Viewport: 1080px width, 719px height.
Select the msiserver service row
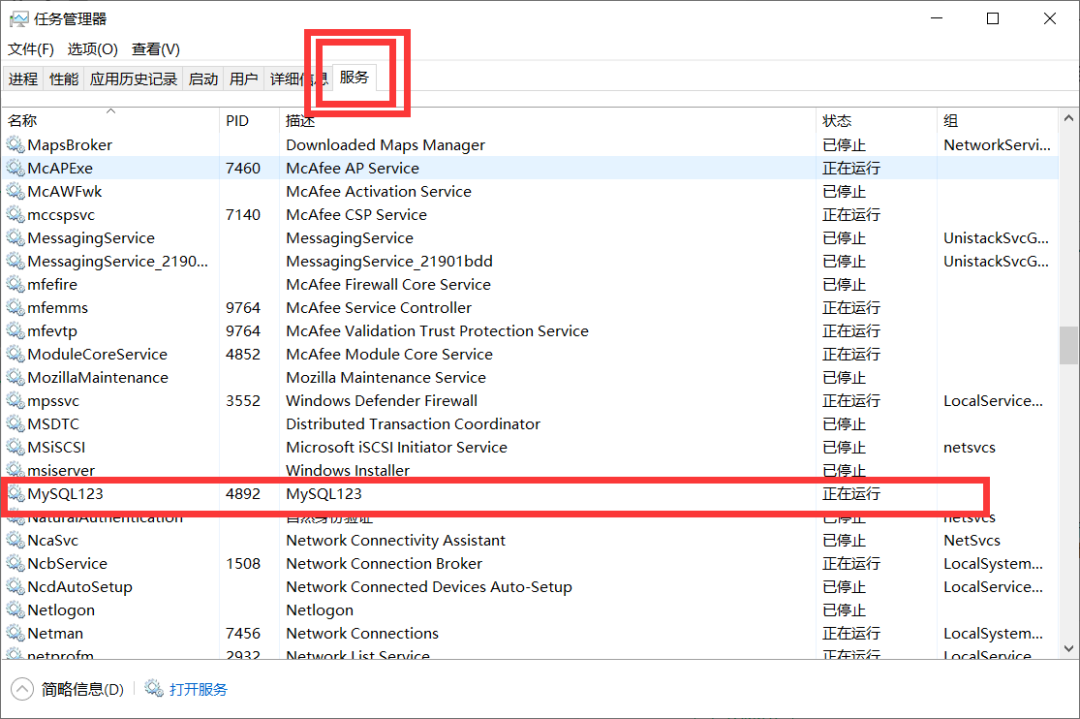click(x=530, y=470)
